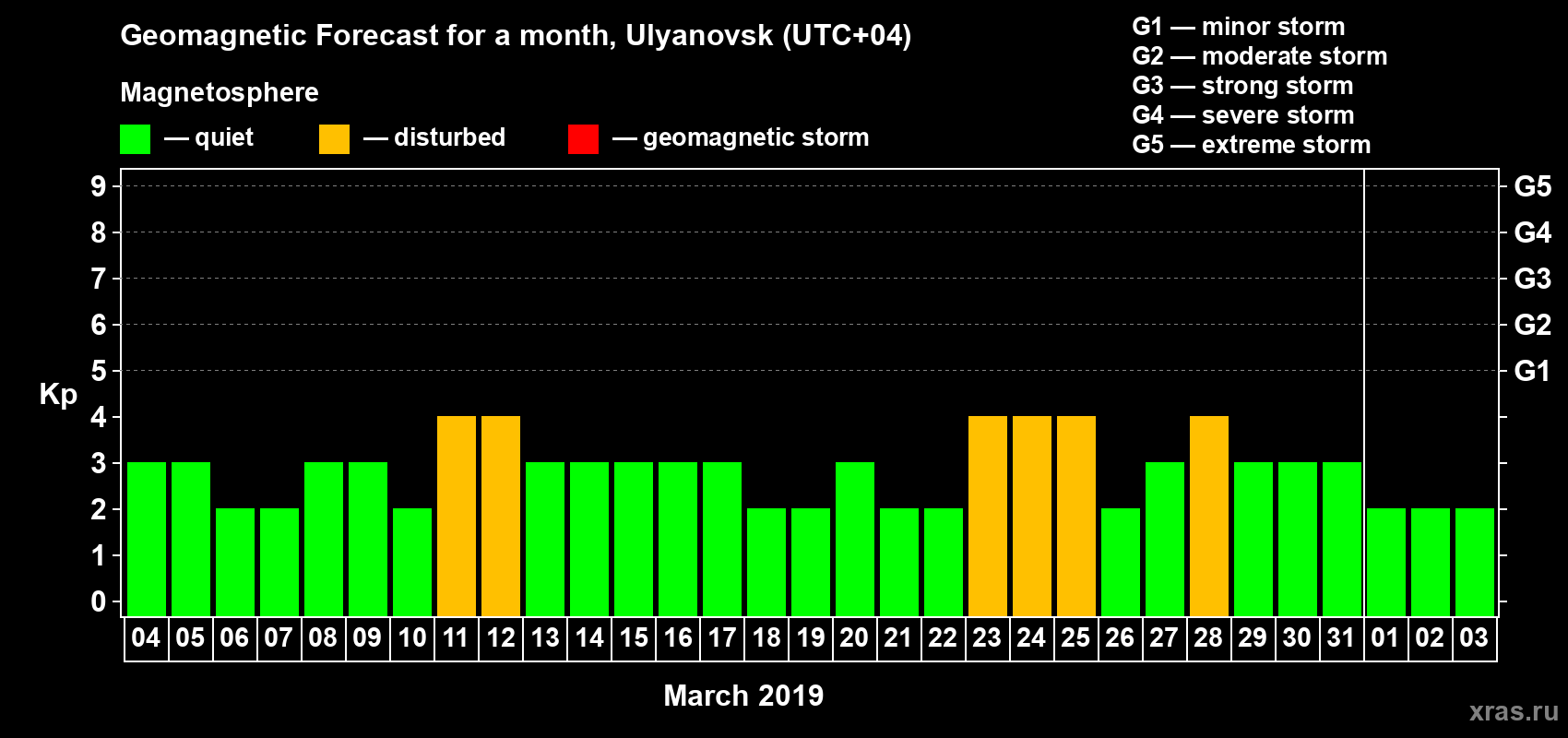Click the date label 03 at the far right
The image size is (1568, 738).
[1474, 638]
